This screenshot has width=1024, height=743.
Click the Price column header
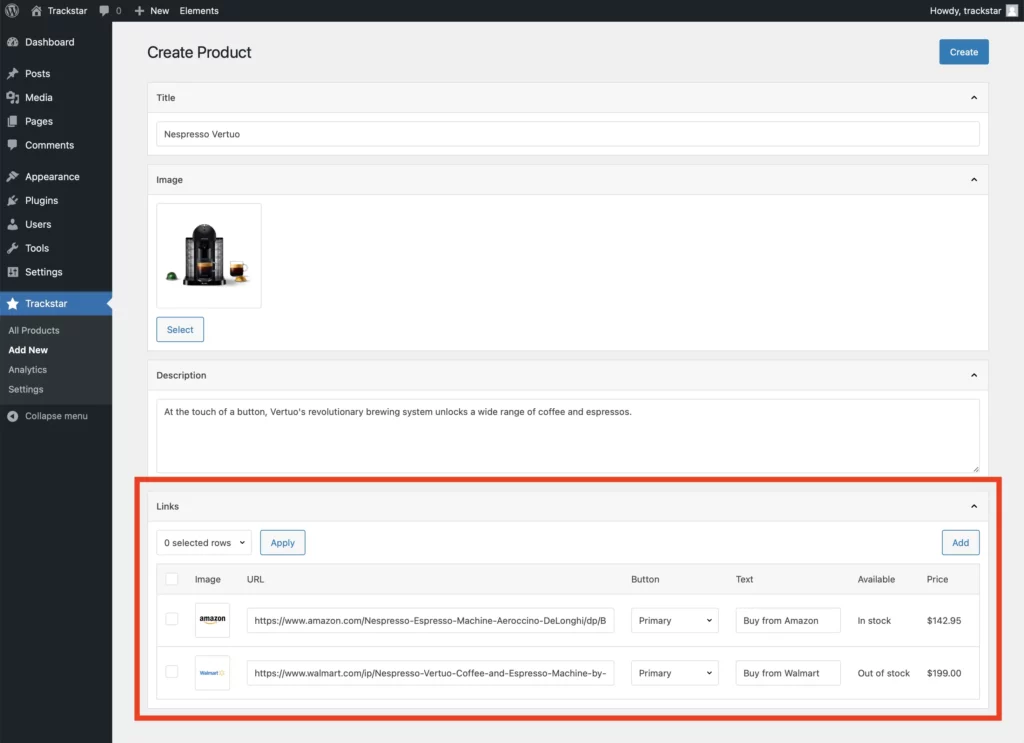coord(937,579)
